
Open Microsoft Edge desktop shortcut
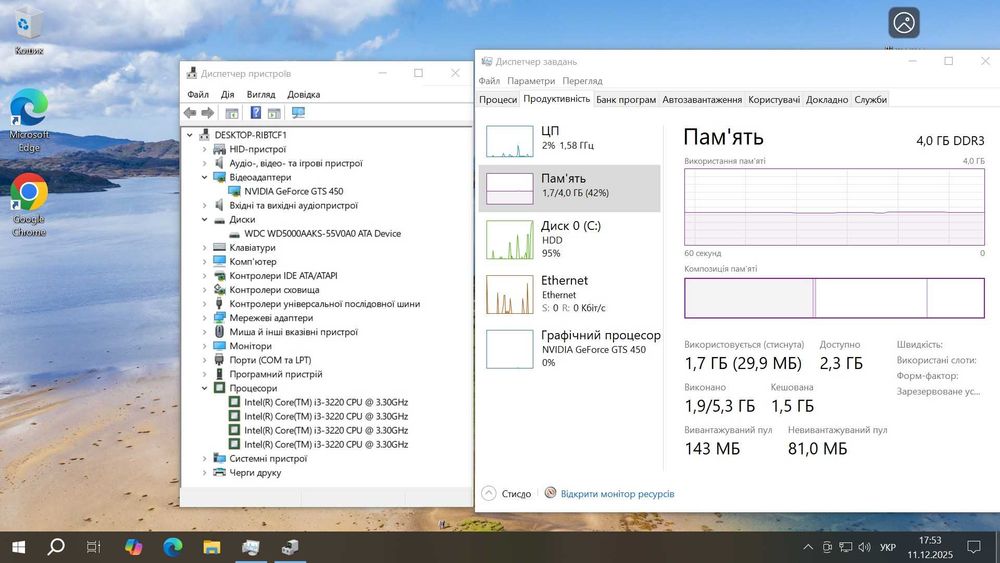[x=29, y=121]
